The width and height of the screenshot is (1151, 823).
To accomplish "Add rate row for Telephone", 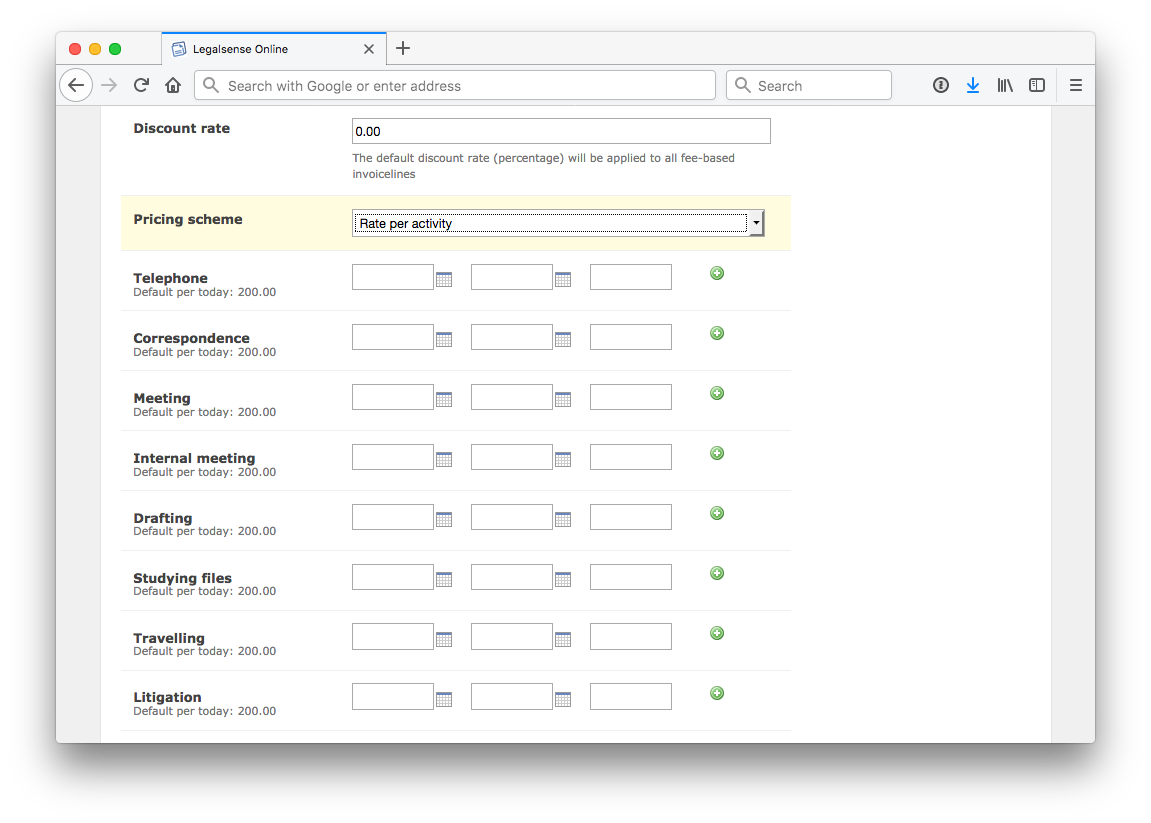I will click(x=717, y=273).
